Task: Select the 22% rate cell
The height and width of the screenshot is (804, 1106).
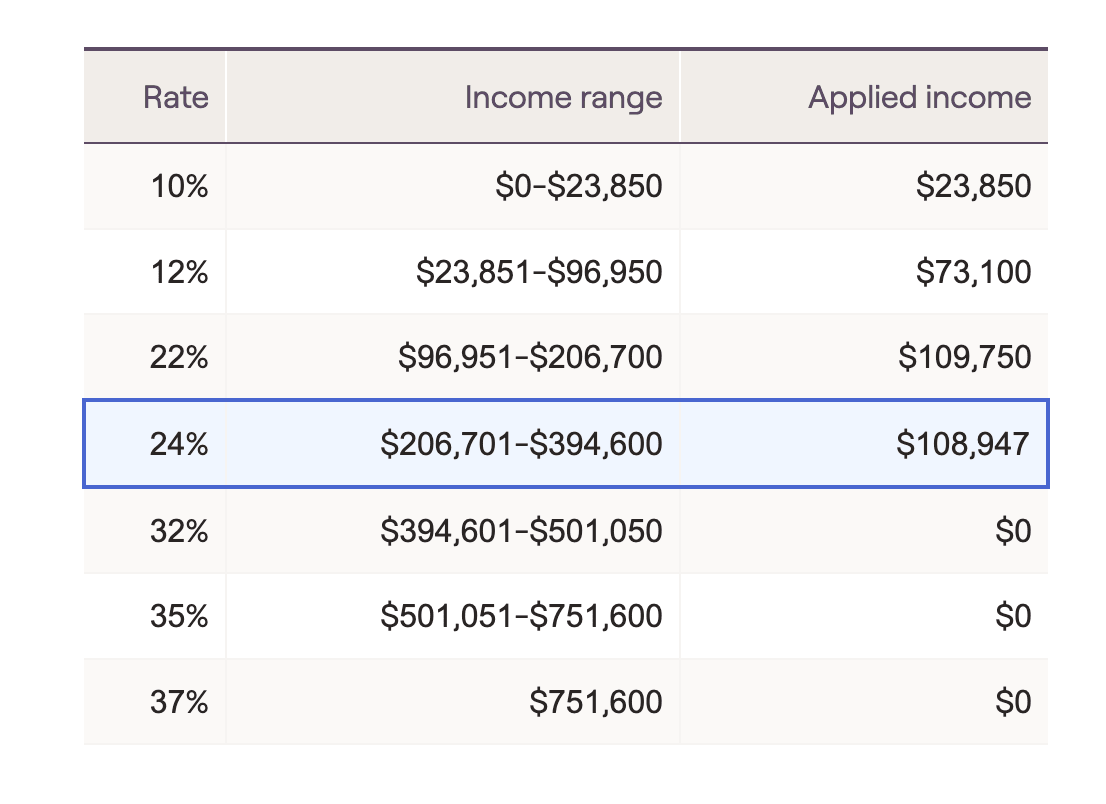Action: tap(179, 358)
